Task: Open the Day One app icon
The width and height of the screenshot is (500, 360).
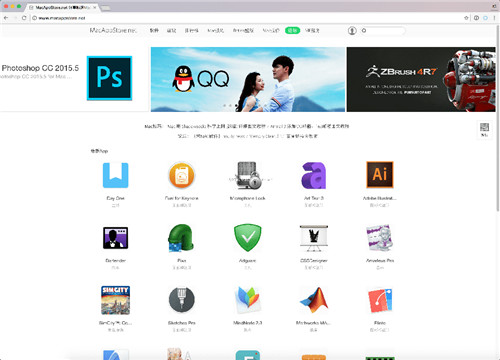Action: [115, 175]
